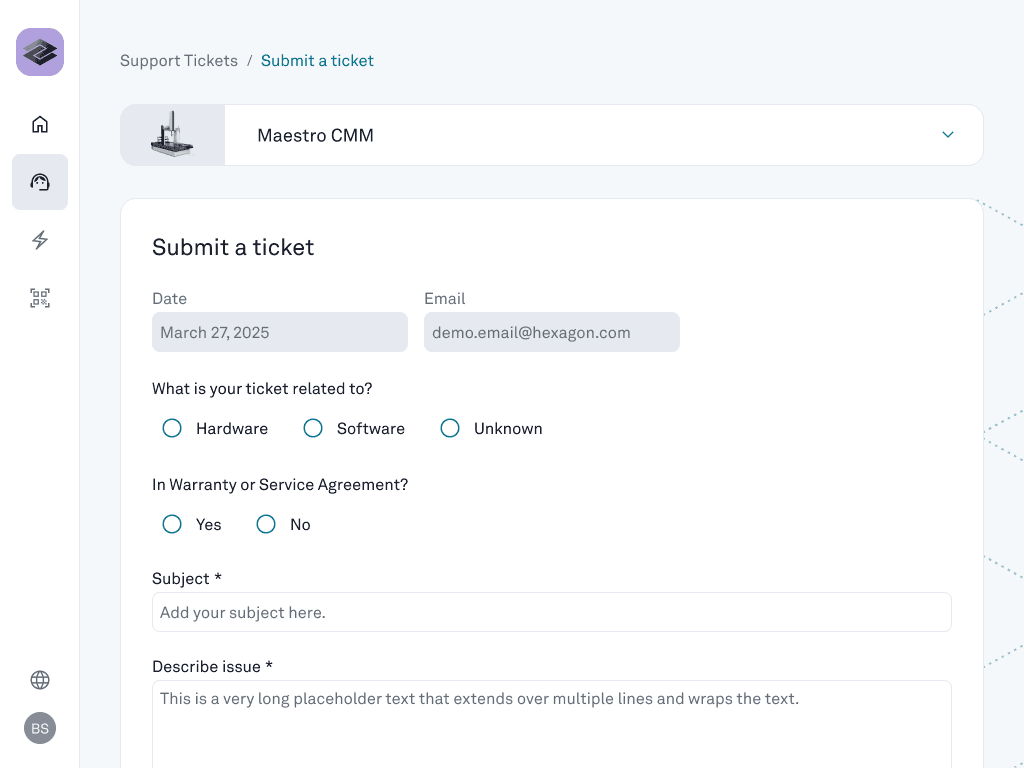Select the Software radio button
This screenshot has width=1025, height=768.
(313, 428)
